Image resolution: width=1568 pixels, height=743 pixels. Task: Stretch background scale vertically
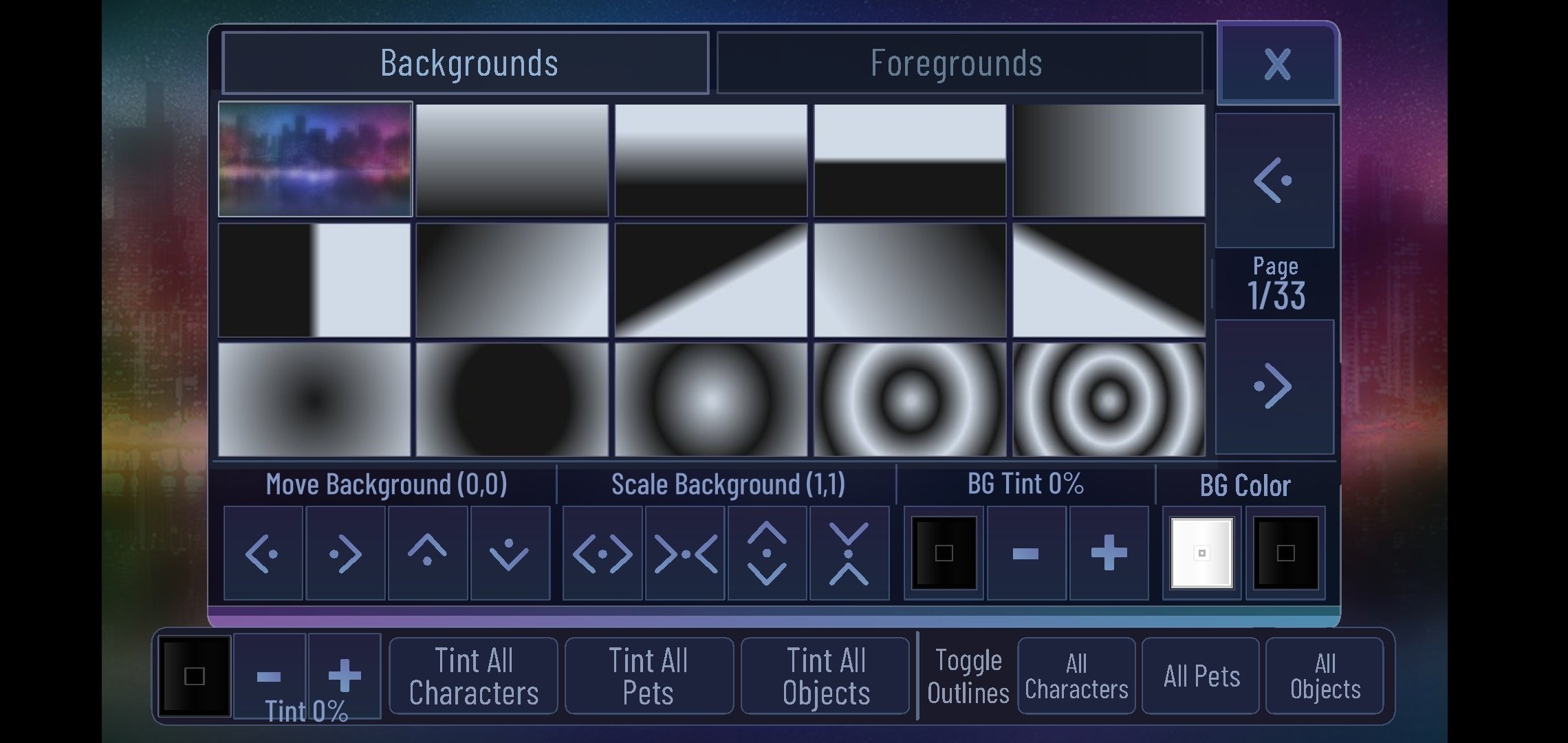point(767,553)
